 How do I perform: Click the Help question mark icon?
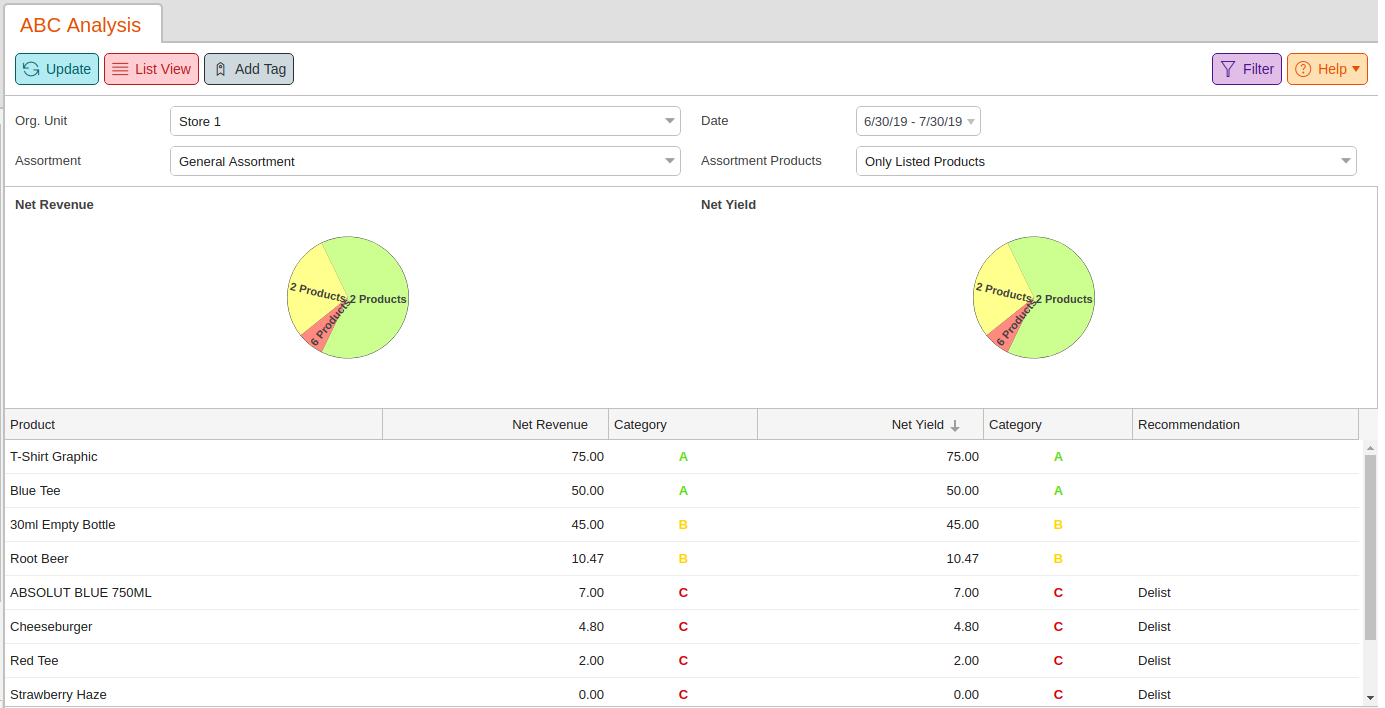click(x=1303, y=69)
